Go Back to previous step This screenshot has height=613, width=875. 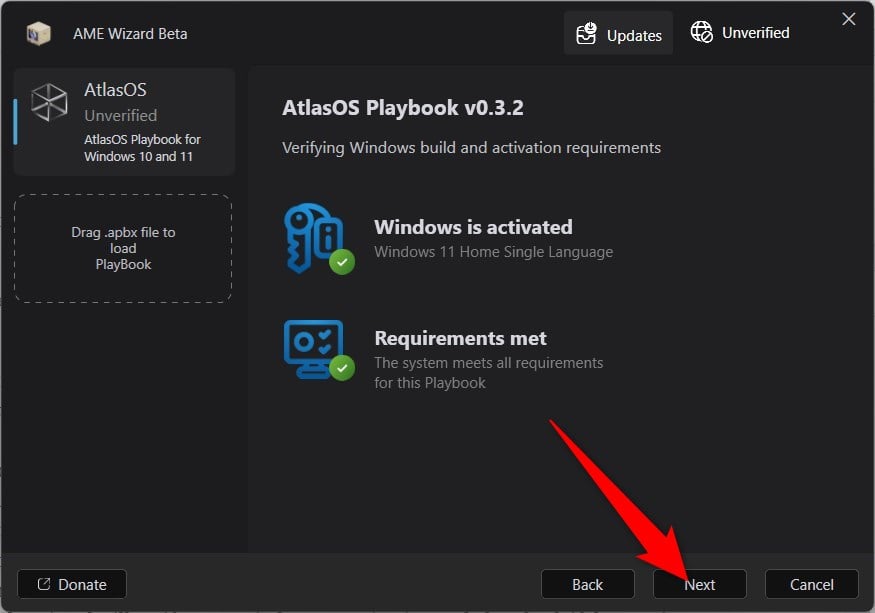coord(588,584)
